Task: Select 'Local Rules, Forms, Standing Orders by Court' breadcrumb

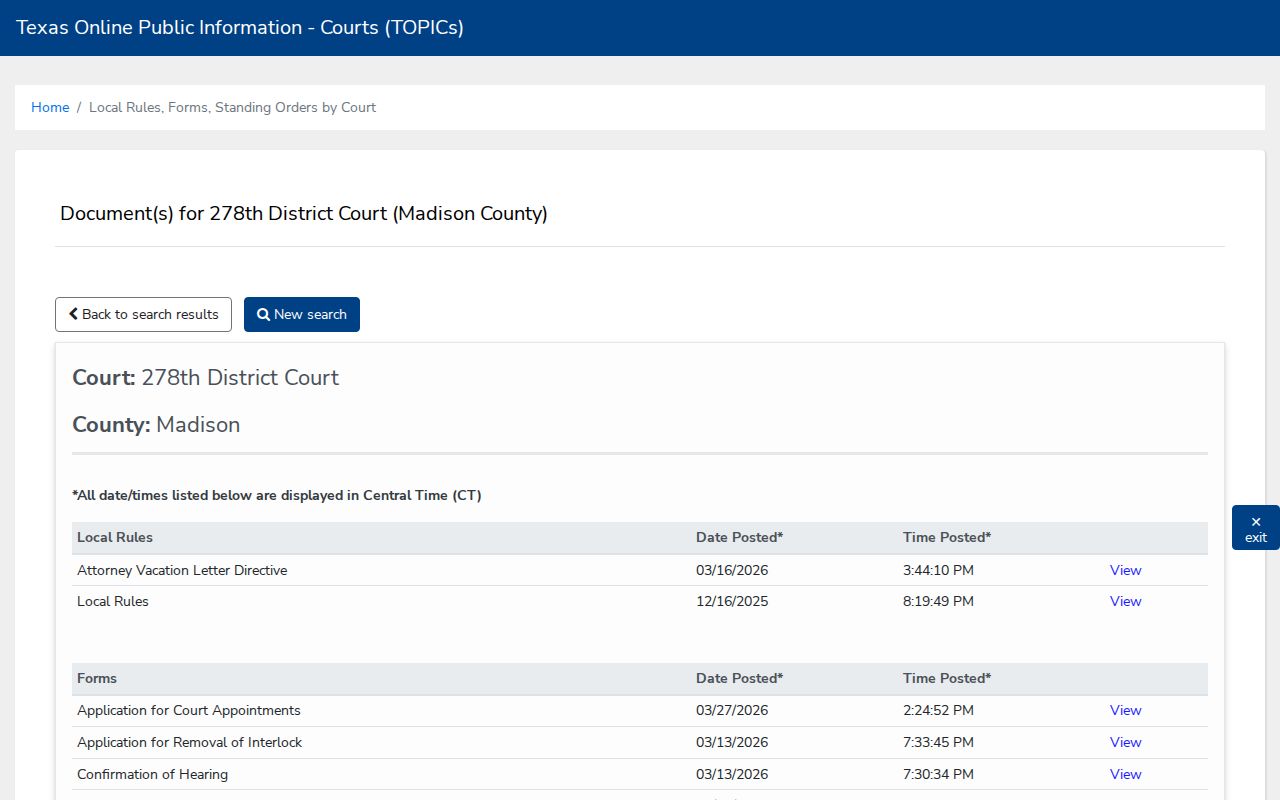Action: 232,107
